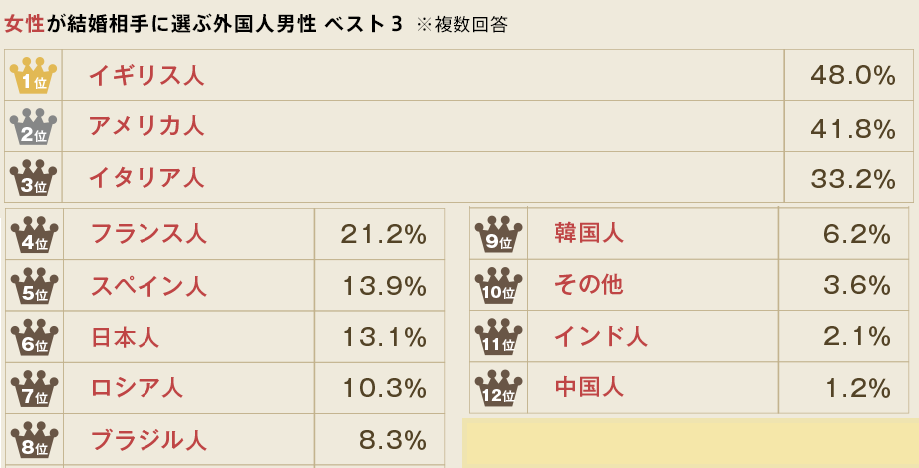This screenshot has width=919, height=468.
Task: Click the silver 2位 crown icon
Action: coord(33,127)
